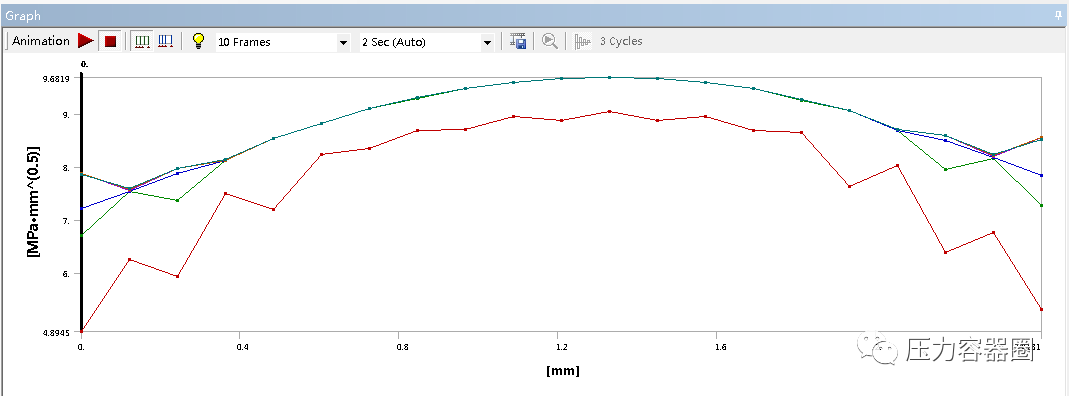Image resolution: width=1069 pixels, height=396 pixels.
Task: Click the 1.2 x-axis tick label
Action: pyautogui.click(x=562, y=347)
